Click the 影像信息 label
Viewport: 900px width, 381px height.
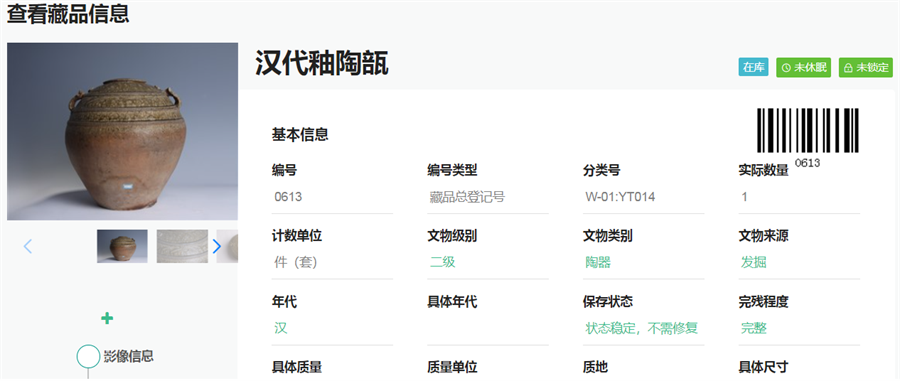[129, 356]
